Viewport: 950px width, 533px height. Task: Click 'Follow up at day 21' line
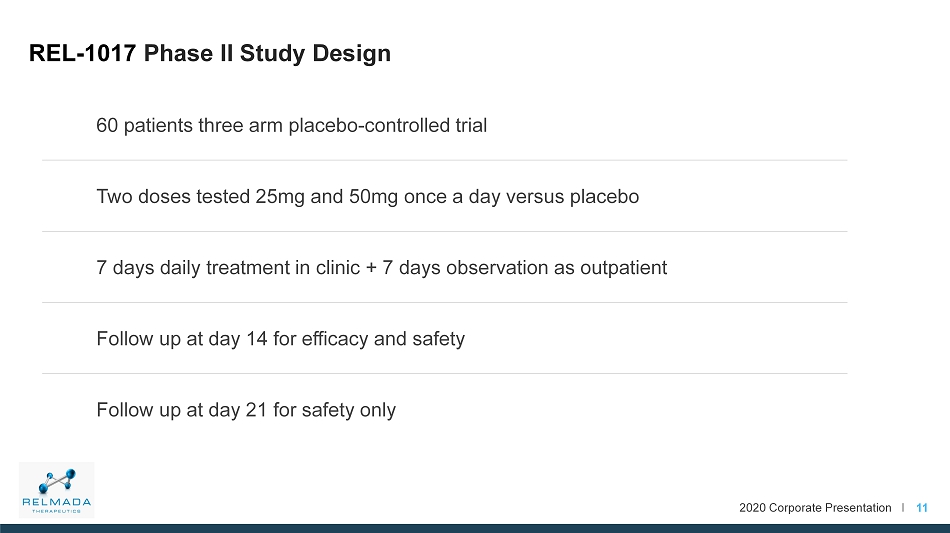click(246, 410)
